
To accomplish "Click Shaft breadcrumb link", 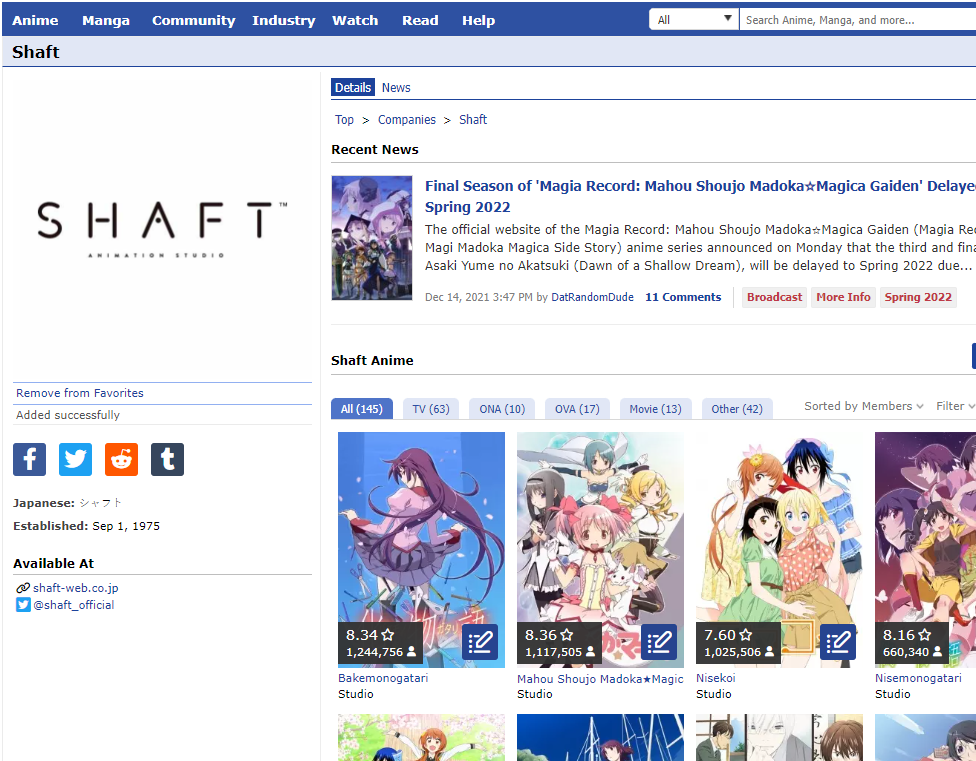I will click(473, 119).
